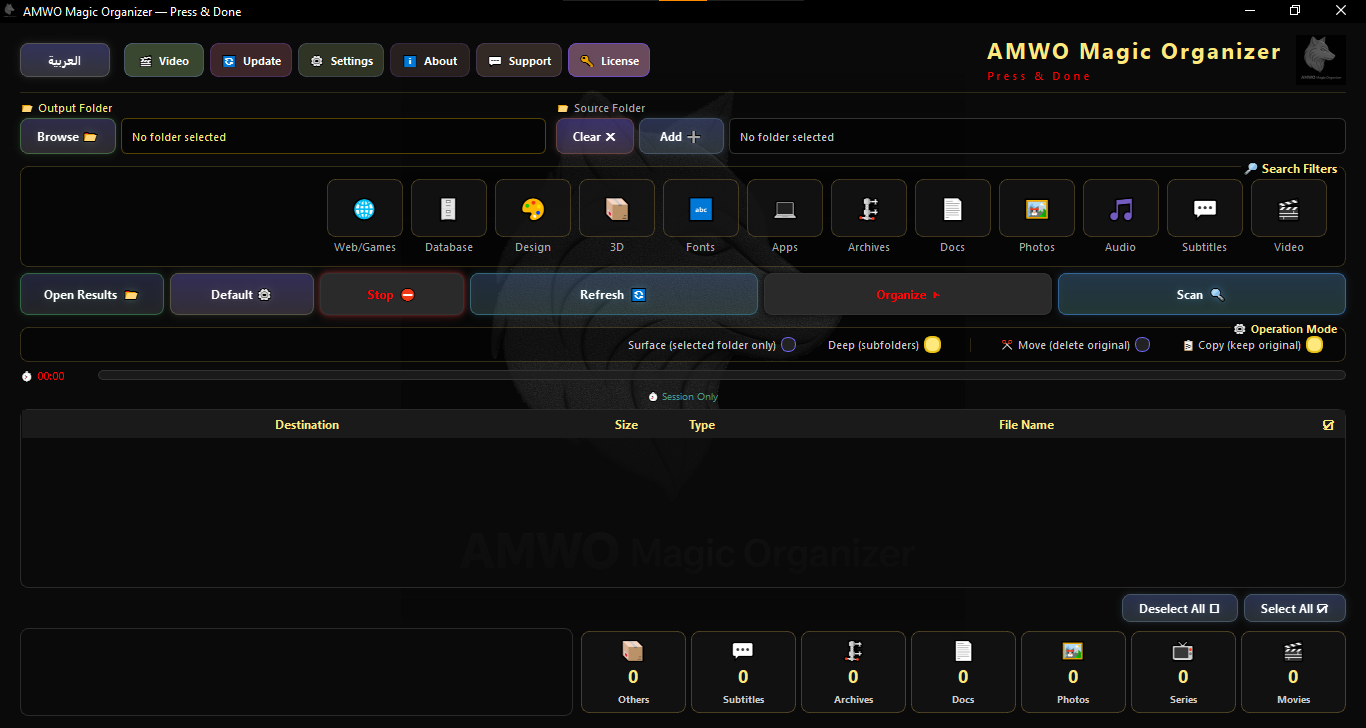Select the Audio filter icon
This screenshot has width=1366, height=728.
tap(1121, 209)
